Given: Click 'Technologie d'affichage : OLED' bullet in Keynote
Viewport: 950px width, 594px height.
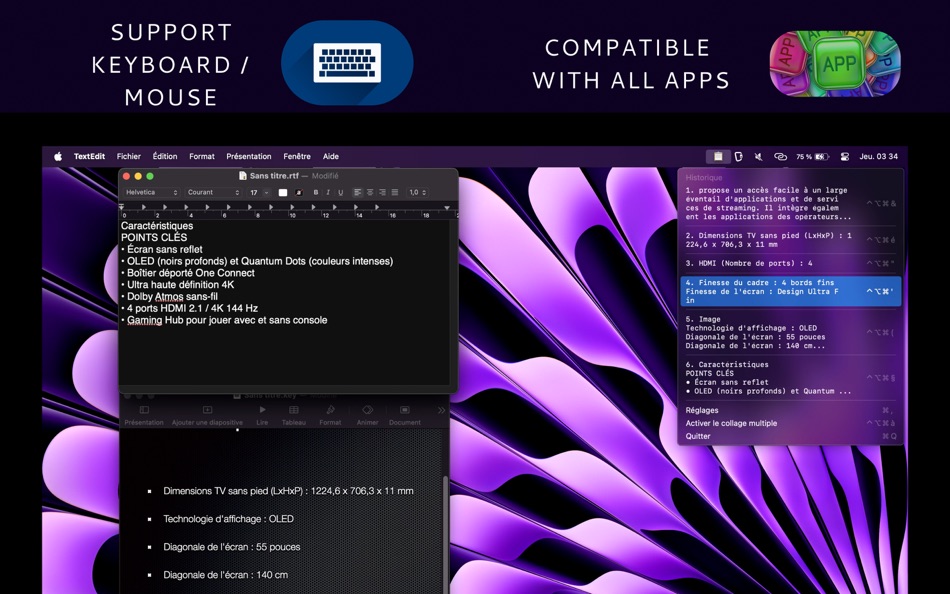Looking at the screenshot, I should pos(228,519).
